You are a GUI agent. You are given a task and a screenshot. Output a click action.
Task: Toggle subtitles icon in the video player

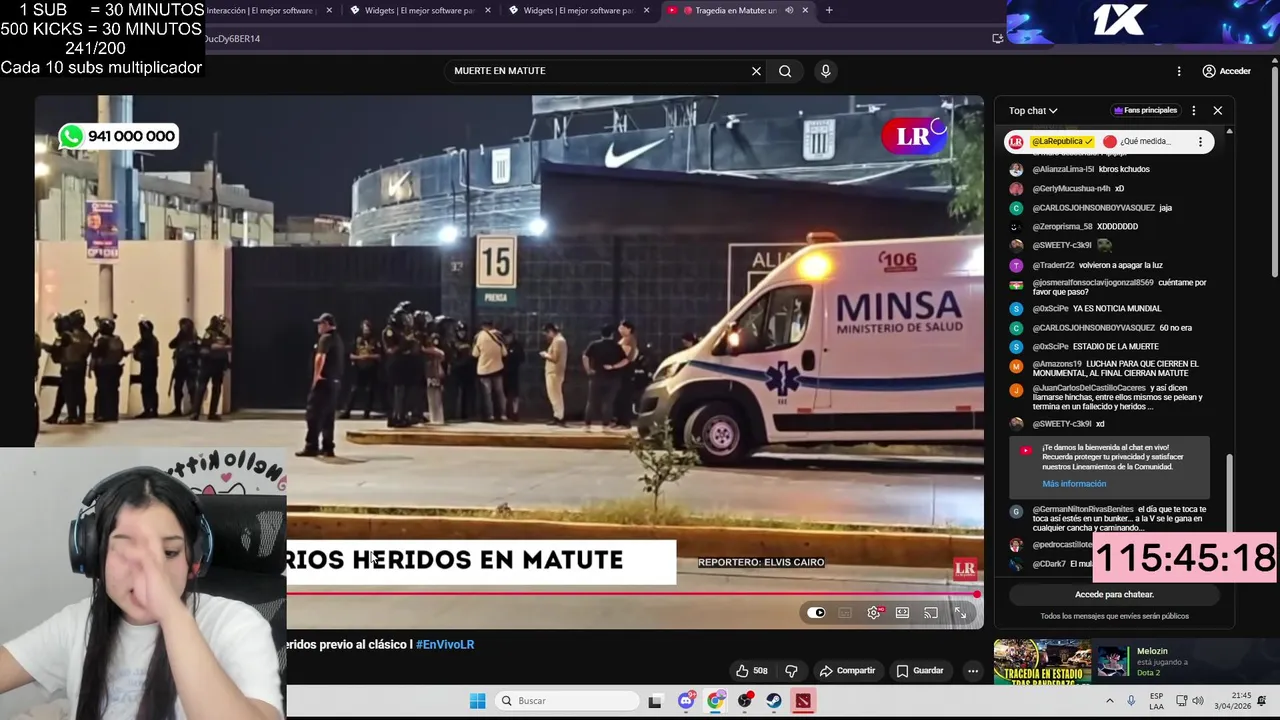coord(845,613)
